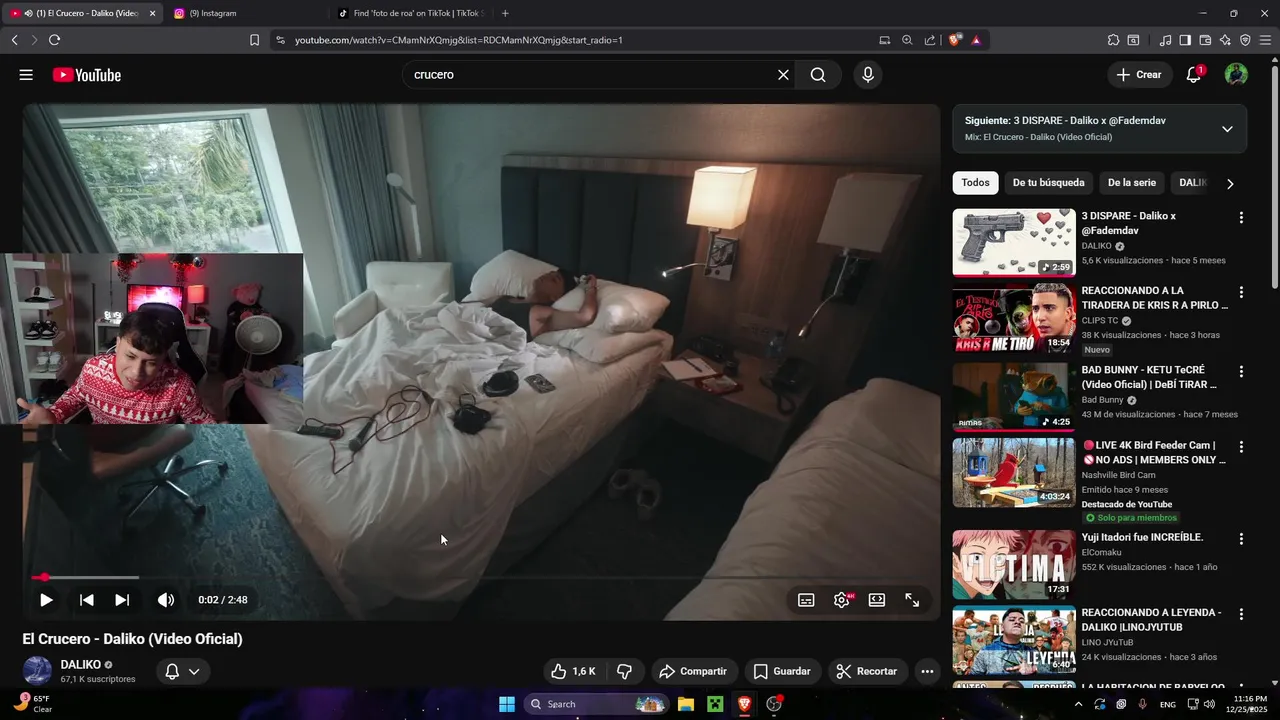Open the browser extensions puzzle icon
The image size is (1280, 720).
[x=1113, y=40]
